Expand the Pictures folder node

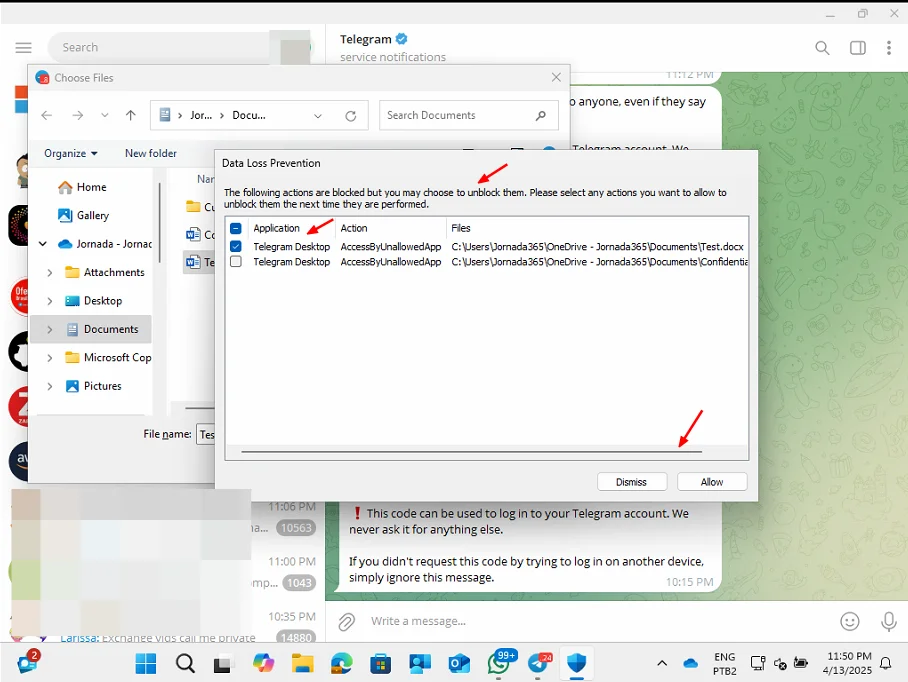50,386
